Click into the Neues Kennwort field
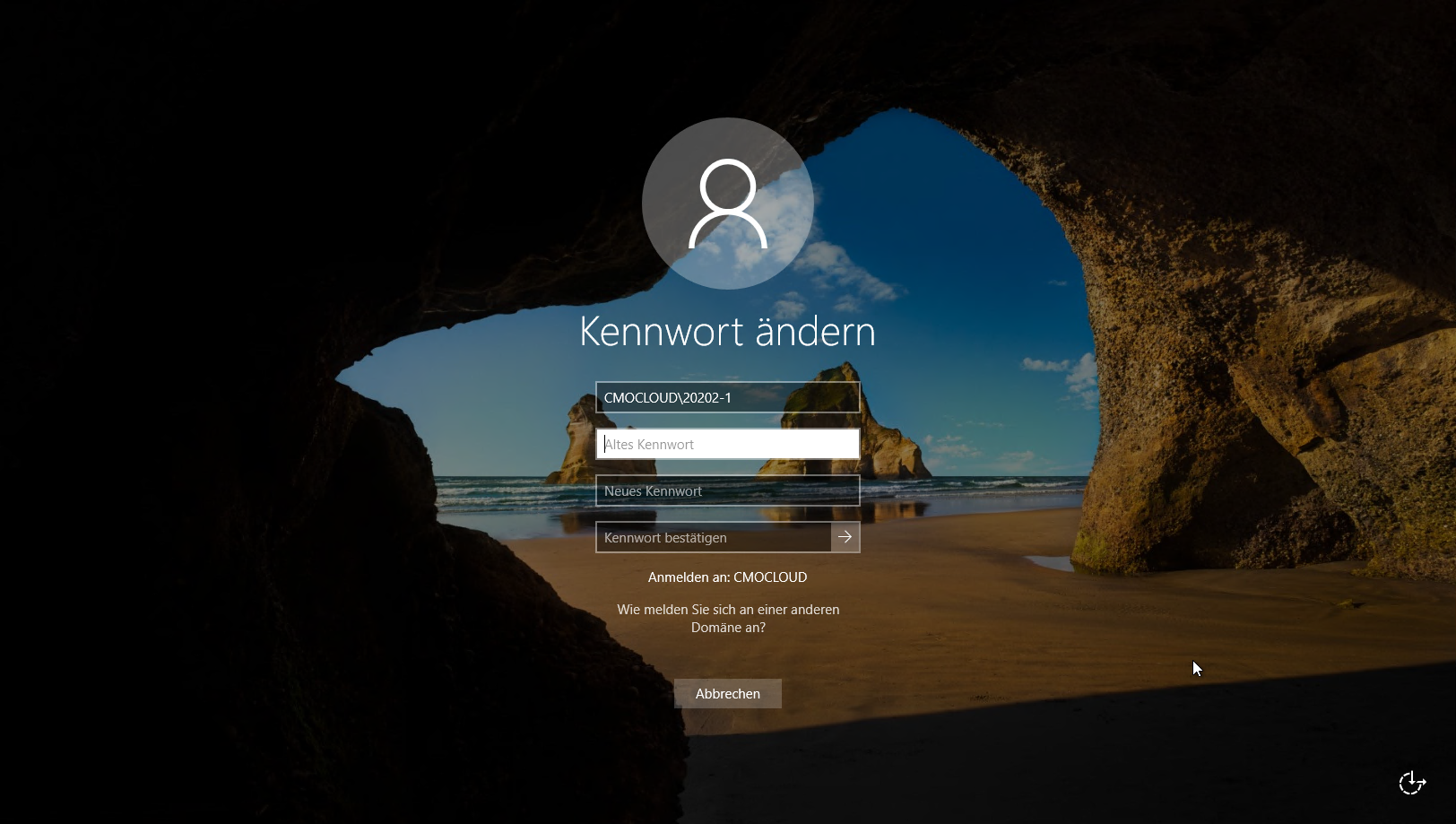Image resolution: width=1456 pixels, height=824 pixels. click(x=727, y=490)
